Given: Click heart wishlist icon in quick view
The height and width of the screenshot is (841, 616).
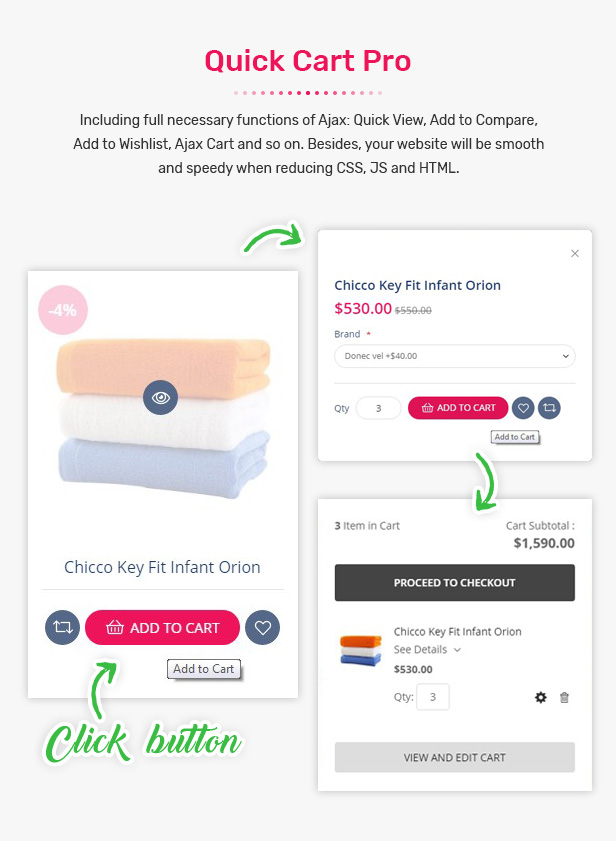Looking at the screenshot, I should 523,408.
